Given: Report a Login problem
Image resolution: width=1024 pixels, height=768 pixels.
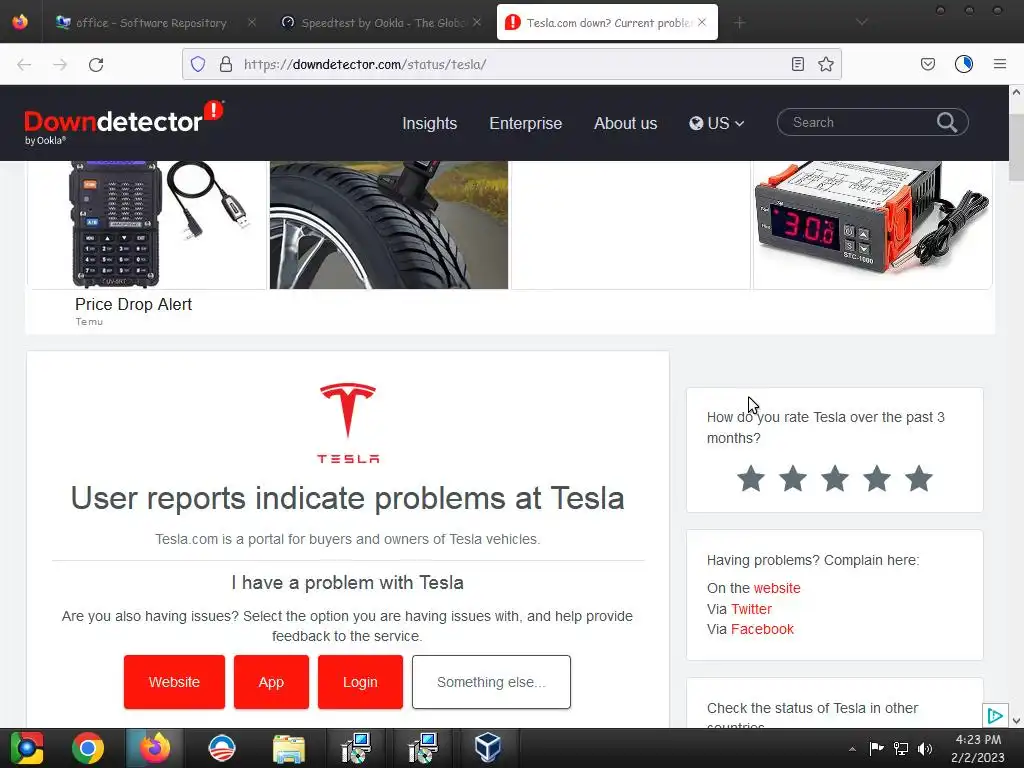Looking at the screenshot, I should point(360,682).
